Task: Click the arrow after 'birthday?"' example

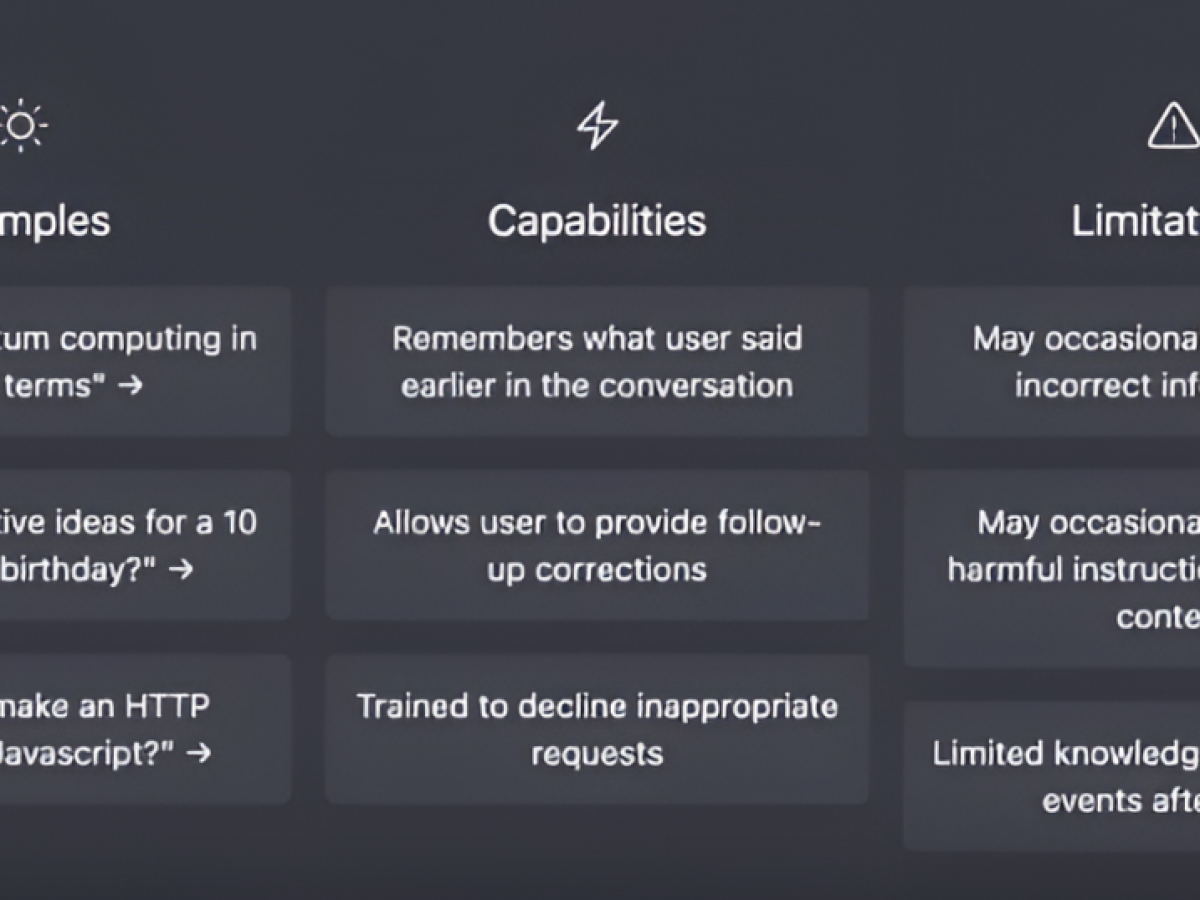Action: coord(181,570)
